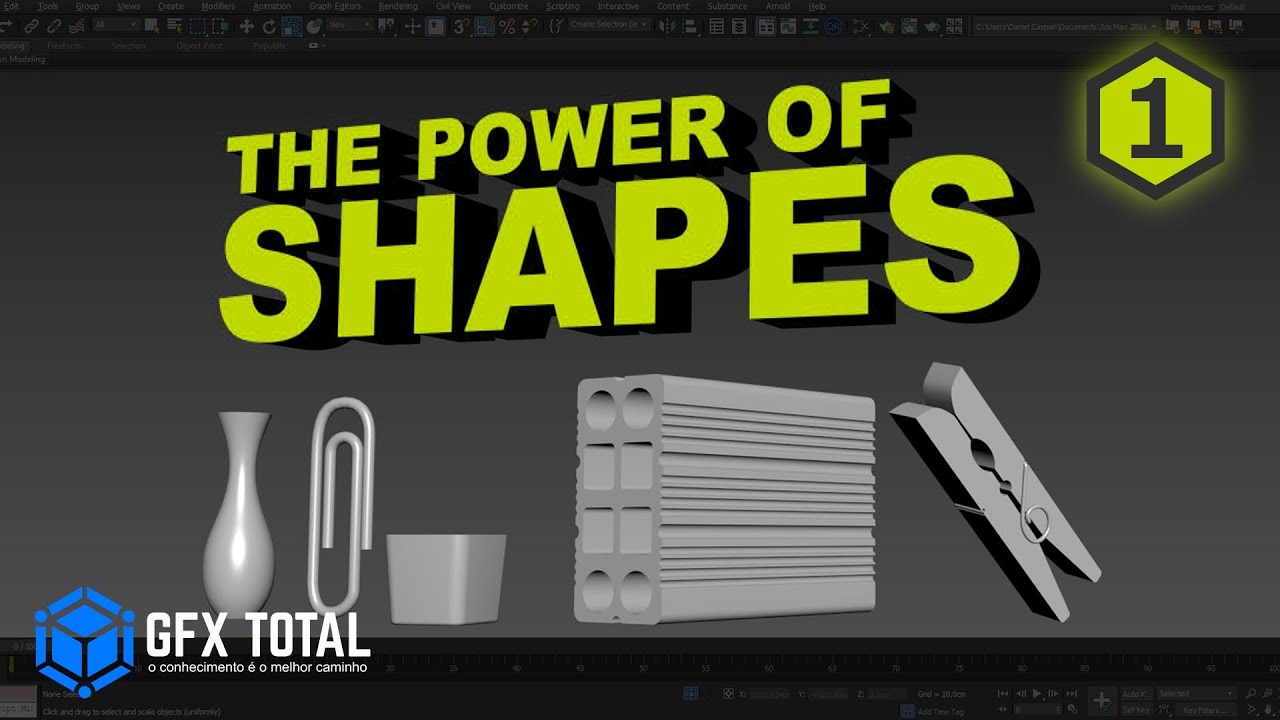The width and height of the screenshot is (1280, 720).
Task: Switch to the Populate ribbon tab
Action: [x=270, y=45]
